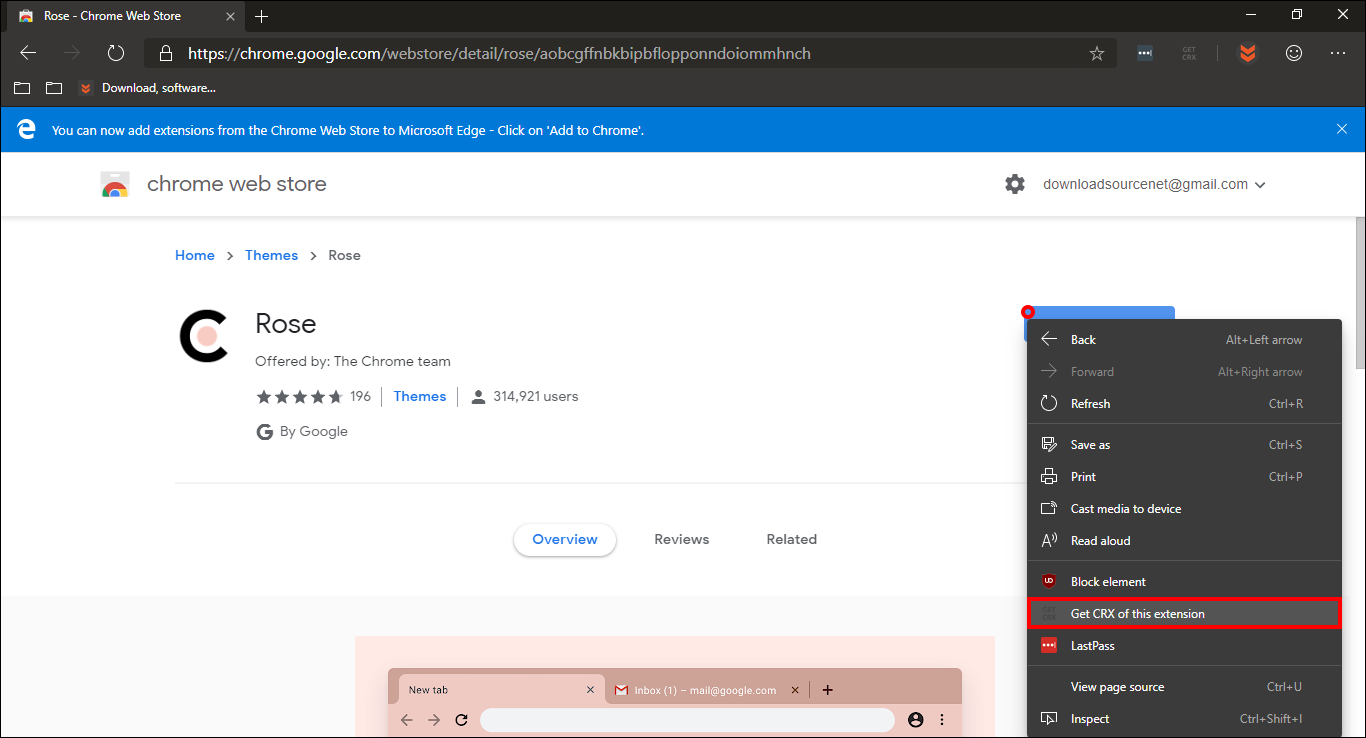Viewport: 1366px width, 738px height.
Task: Open the LastPass toolbar extension icon
Action: click(x=1145, y=53)
